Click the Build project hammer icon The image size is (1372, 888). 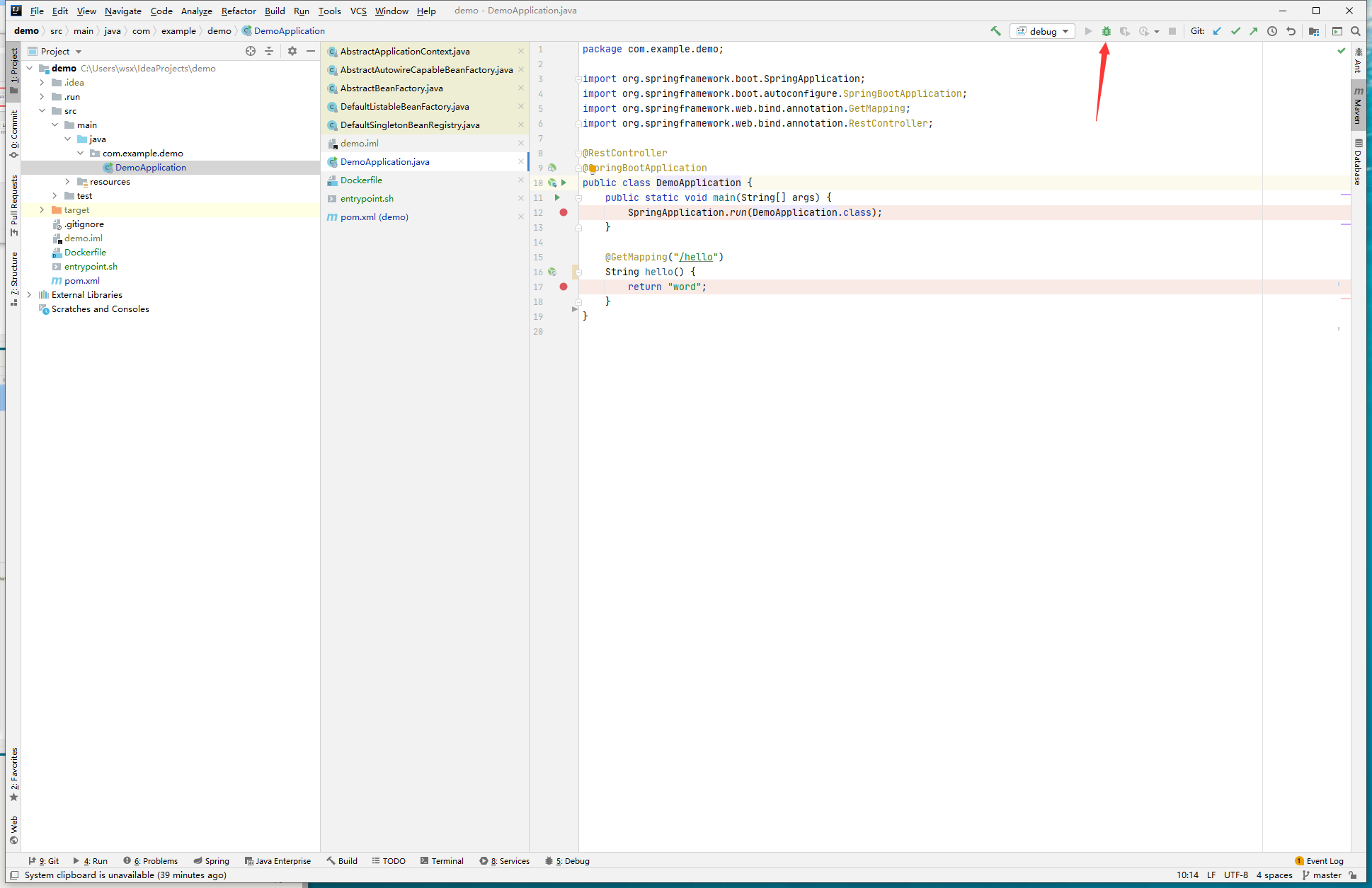993,31
